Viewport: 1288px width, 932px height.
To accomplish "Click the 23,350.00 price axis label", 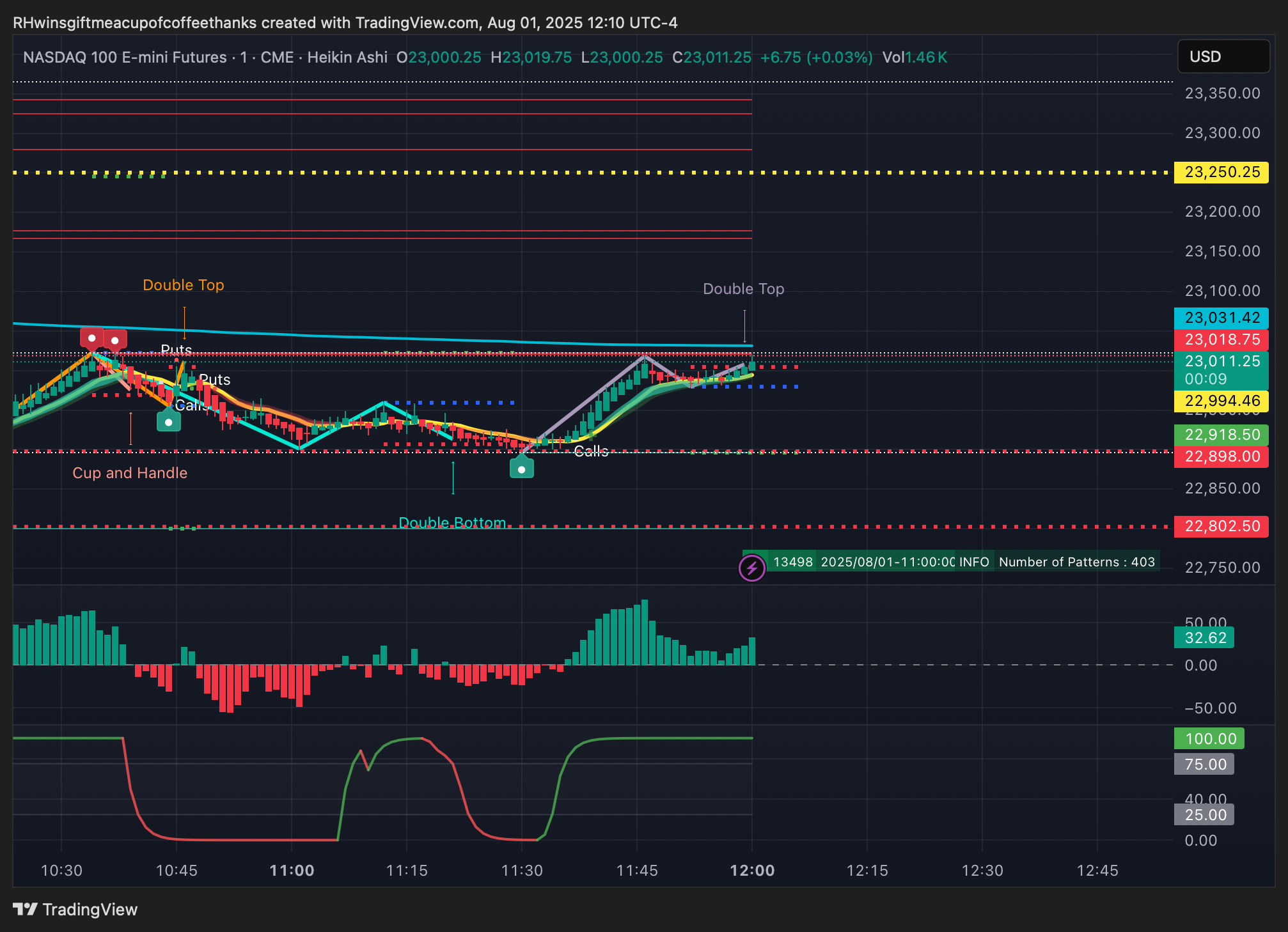I will pos(1222,93).
